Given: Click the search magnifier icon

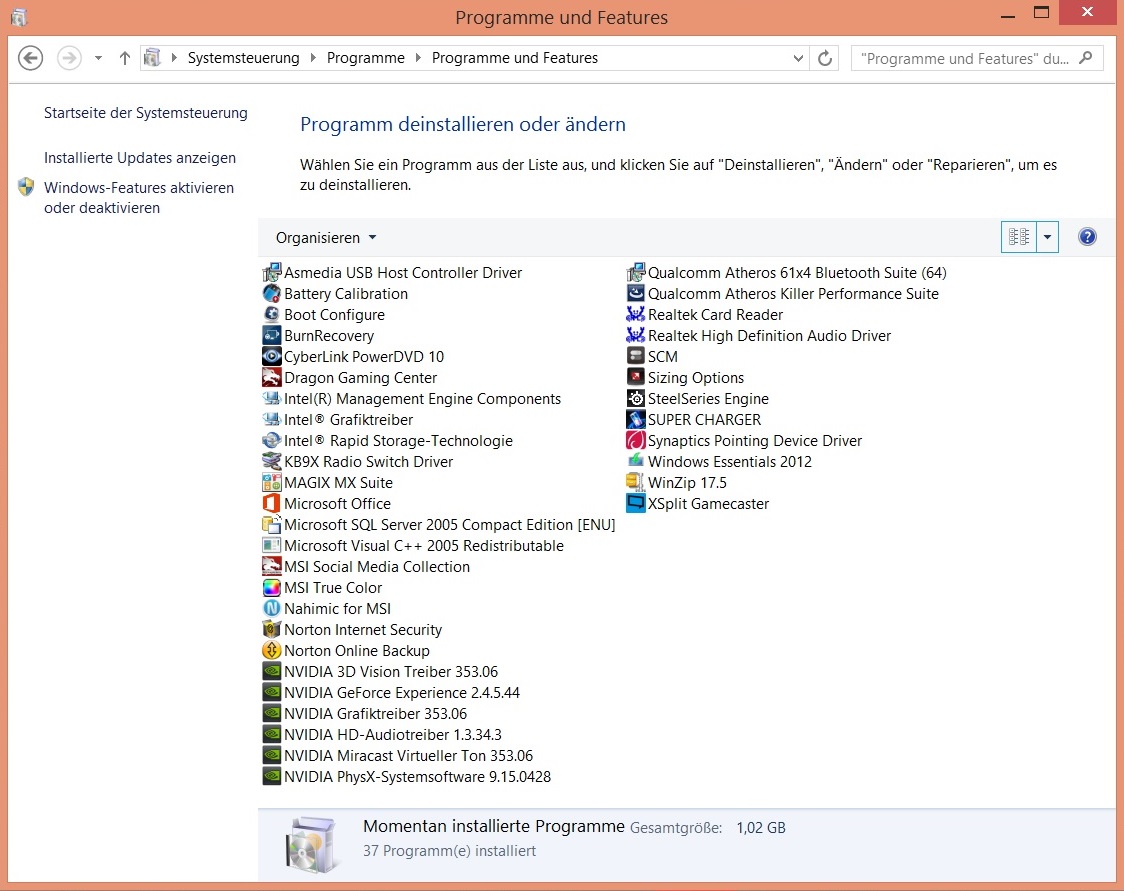Looking at the screenshot, I should [1086, 58].
